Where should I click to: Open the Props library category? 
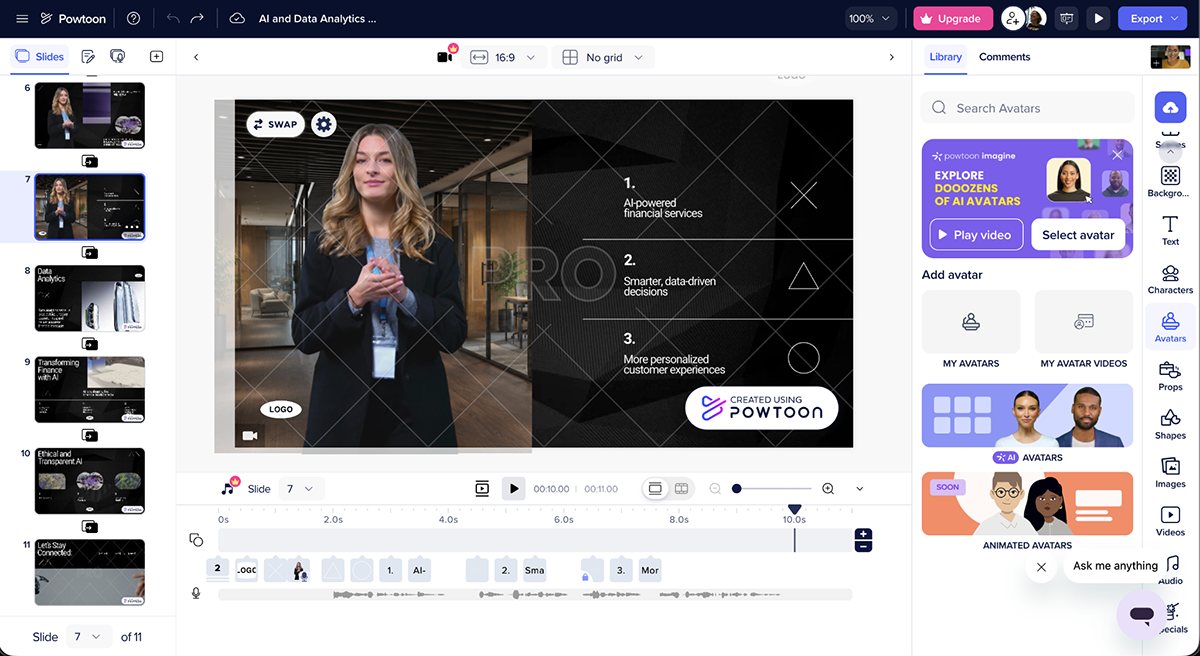(x=1170, y=376)
